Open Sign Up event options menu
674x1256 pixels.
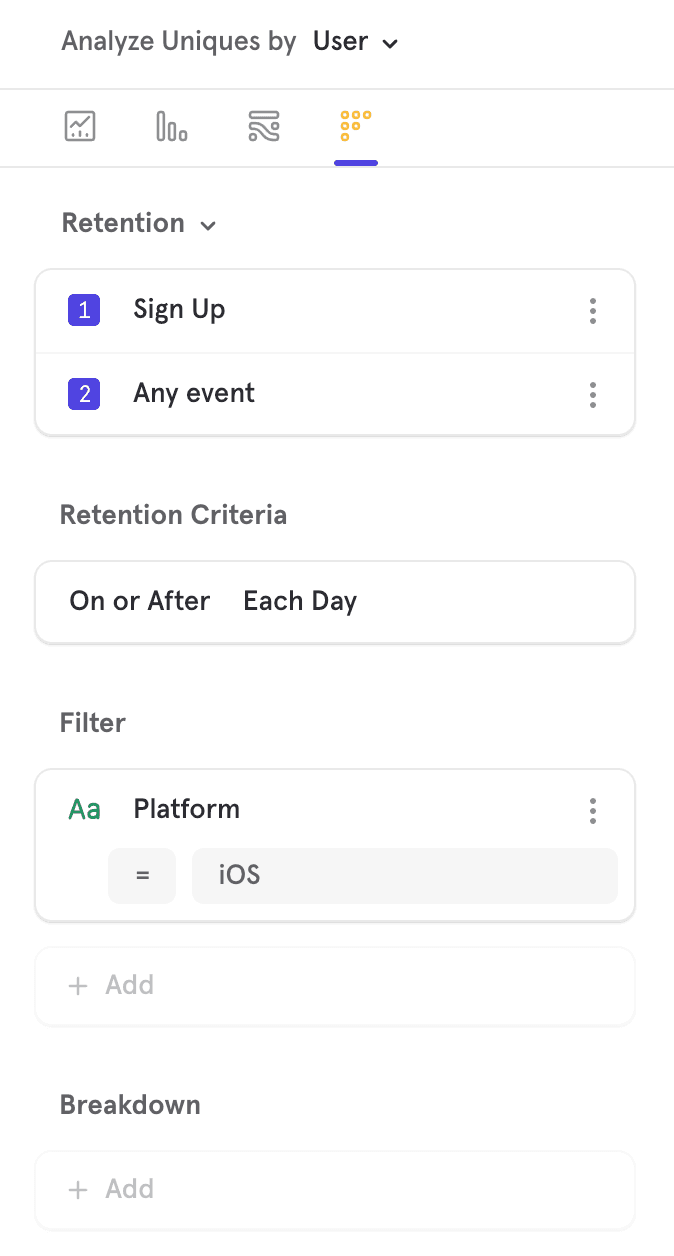click(x=593, y=311)
